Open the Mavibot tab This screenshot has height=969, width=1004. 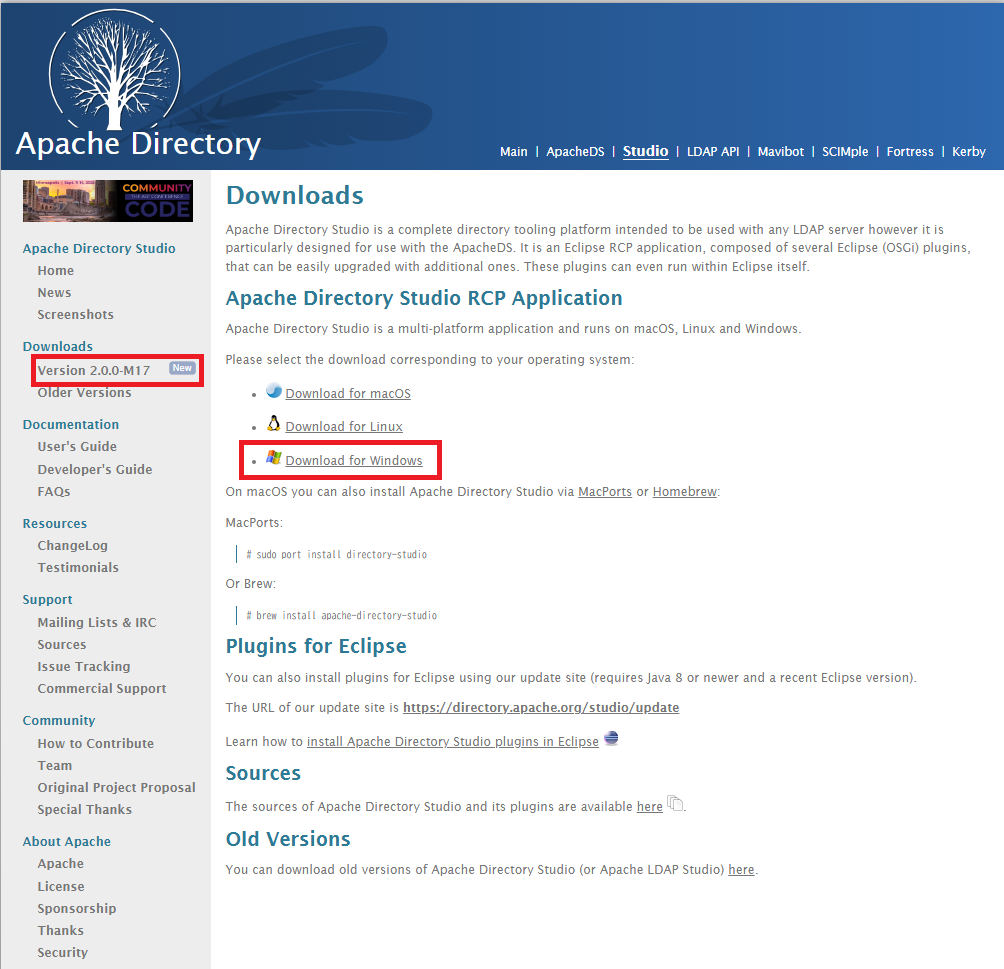(x=781, y=152)
